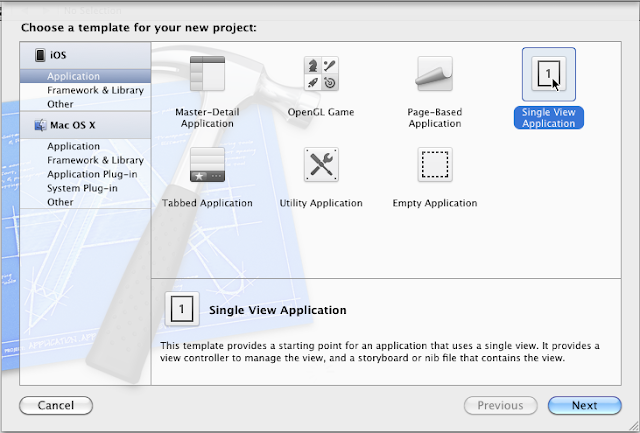The height and width of the screenshot is (433, 640).
Task: Pick the Page-Based Application template icon
Action: 435,73
